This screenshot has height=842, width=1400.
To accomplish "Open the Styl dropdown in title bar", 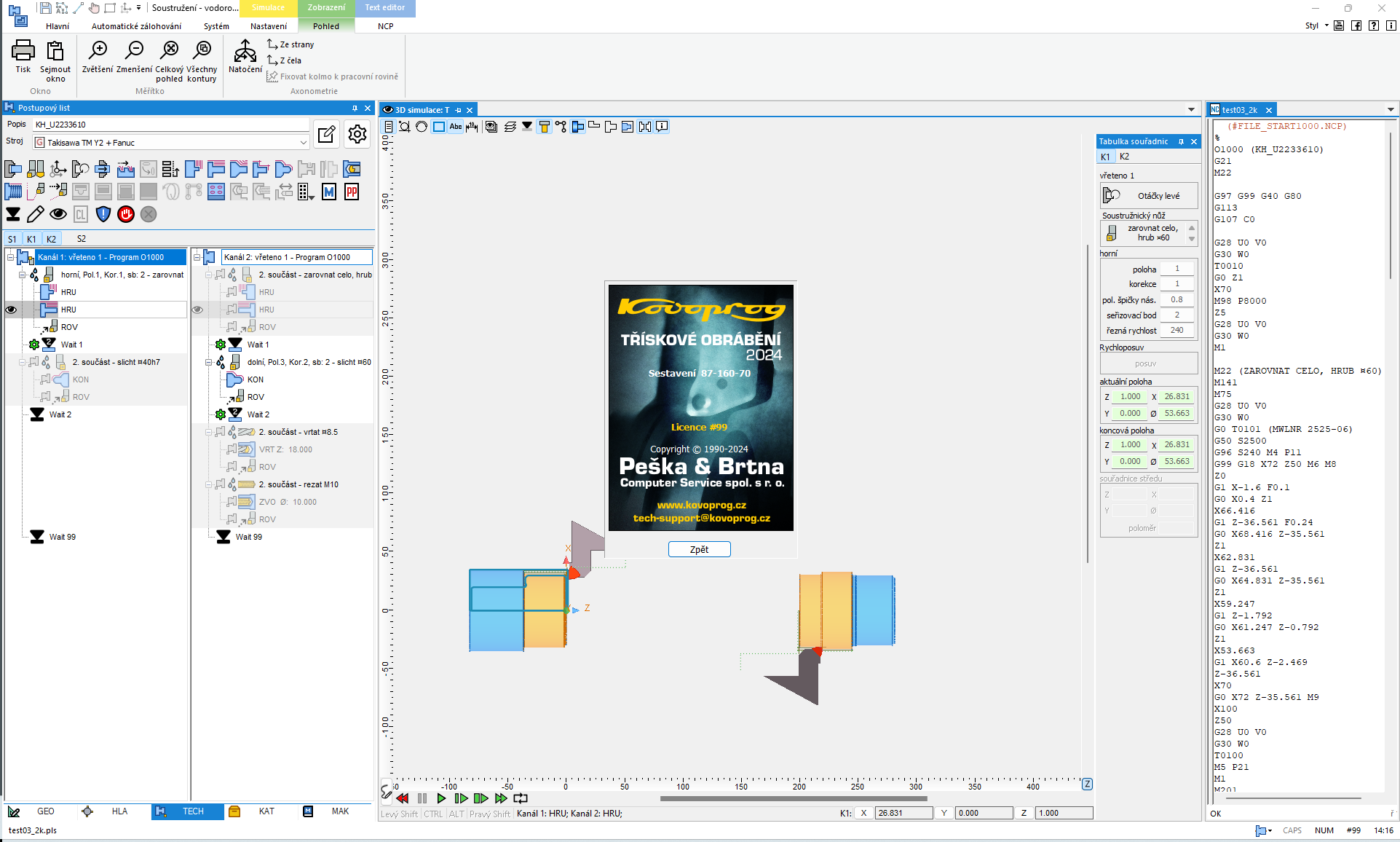I will point(1316,25).
